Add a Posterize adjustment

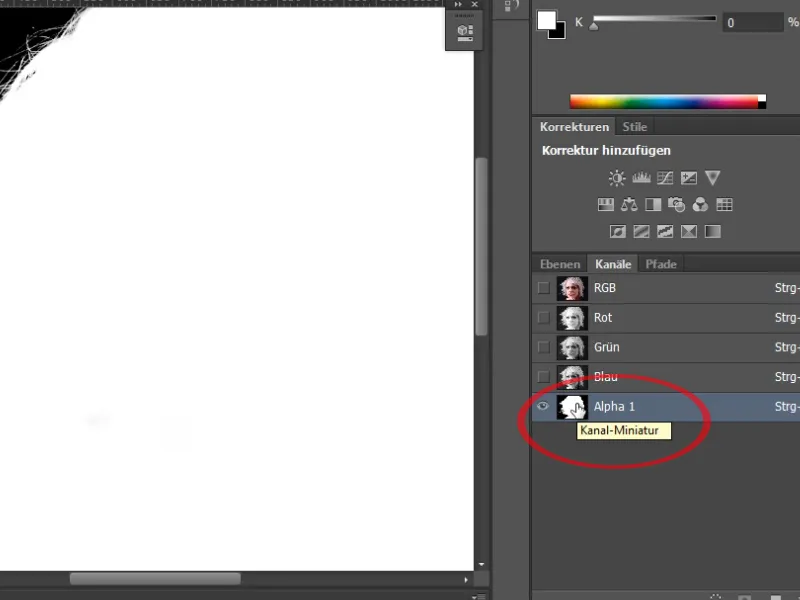pyautogui.click(x=641, y=232)
